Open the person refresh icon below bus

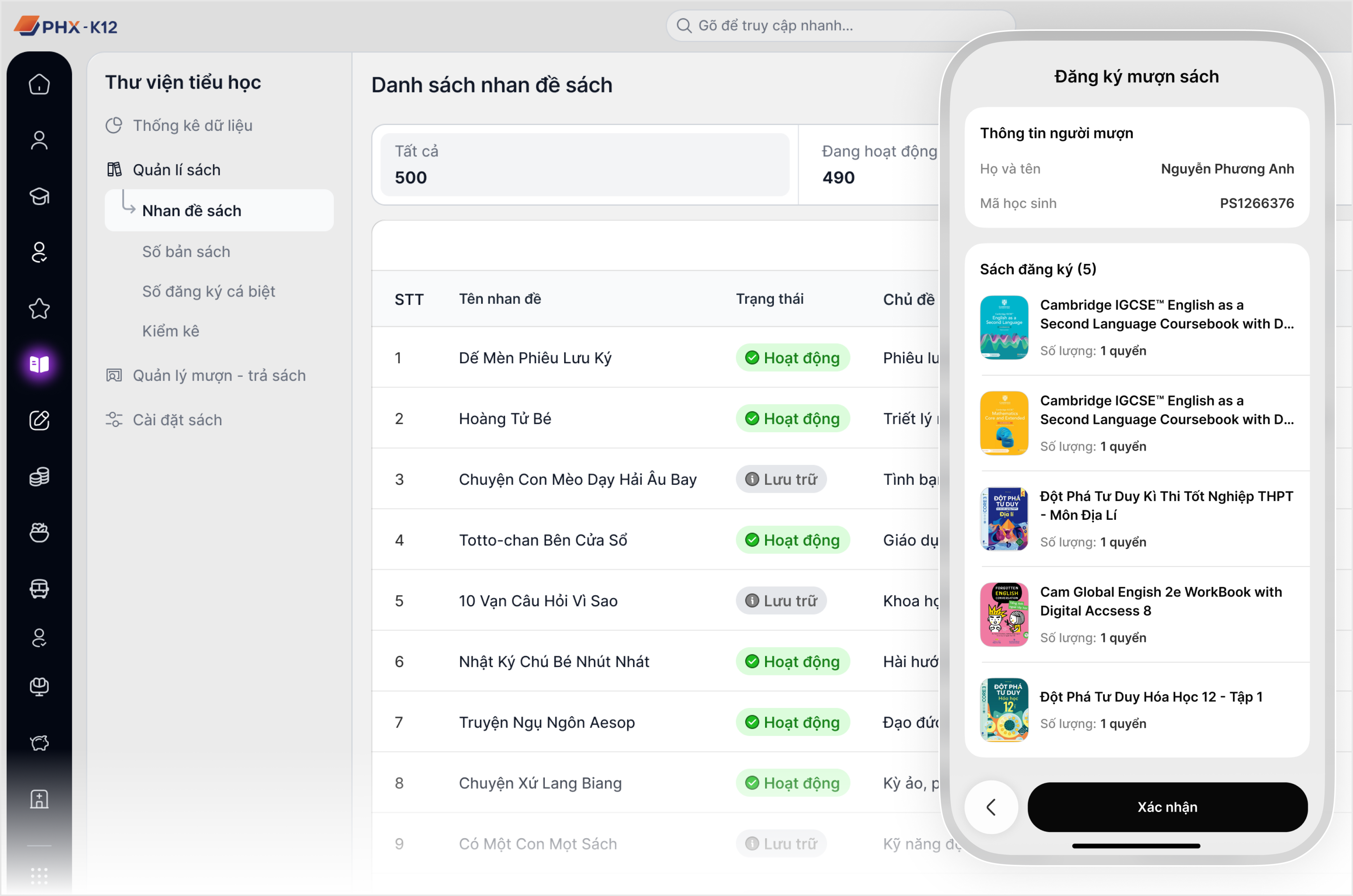(39, 638)
